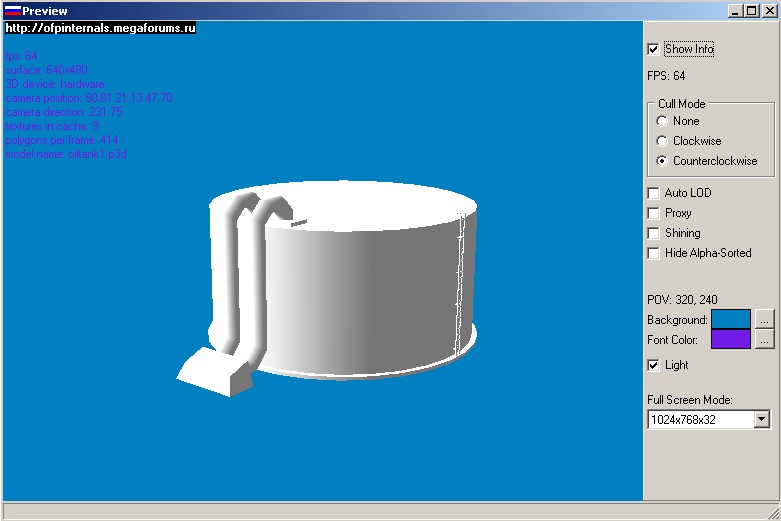Open the ofpinternals.megaforums.ru link
The width and height of the screenshot is (781, 521).
pos(100,28)
